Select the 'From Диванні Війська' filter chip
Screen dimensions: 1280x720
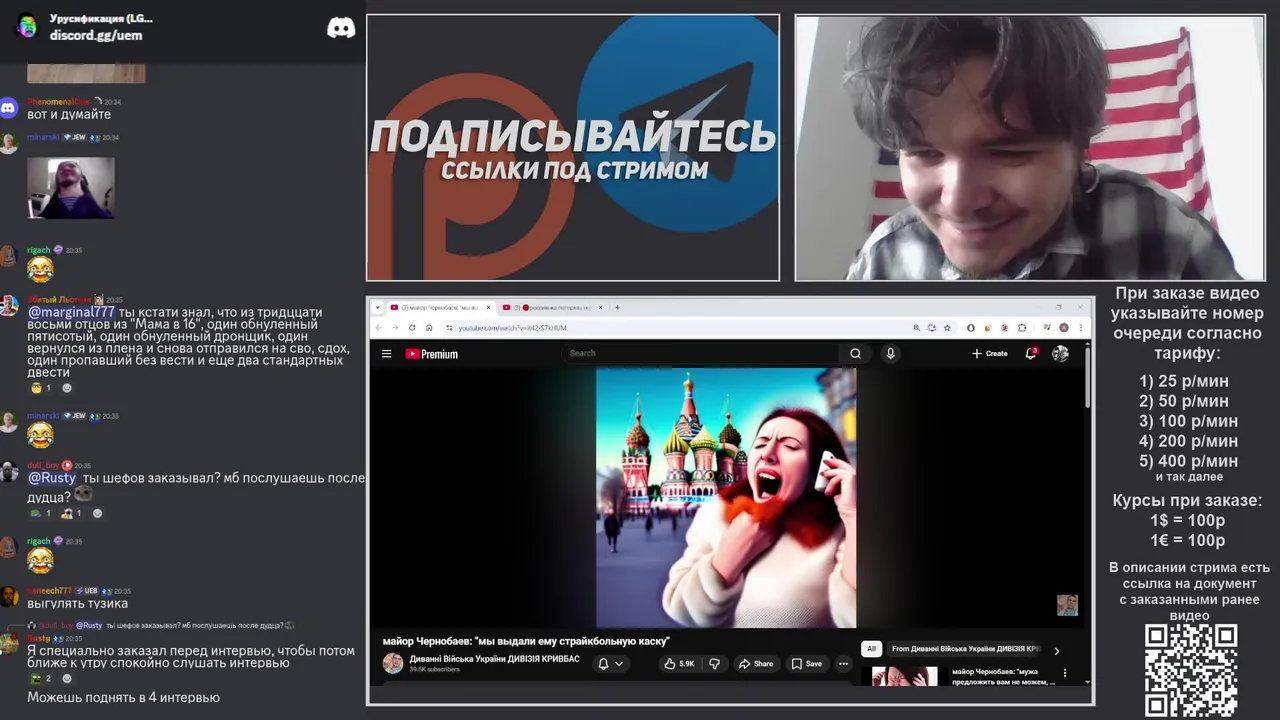click(x=965, y=649)
